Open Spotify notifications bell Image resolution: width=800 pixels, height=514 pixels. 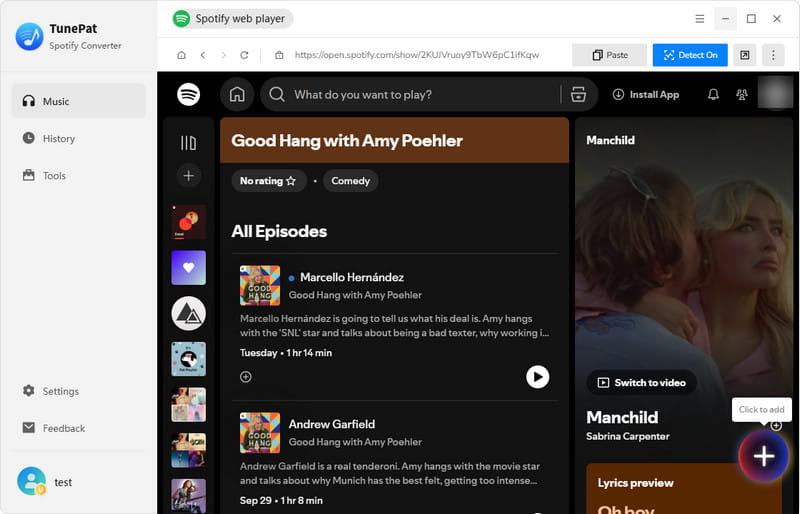point(713,94)
